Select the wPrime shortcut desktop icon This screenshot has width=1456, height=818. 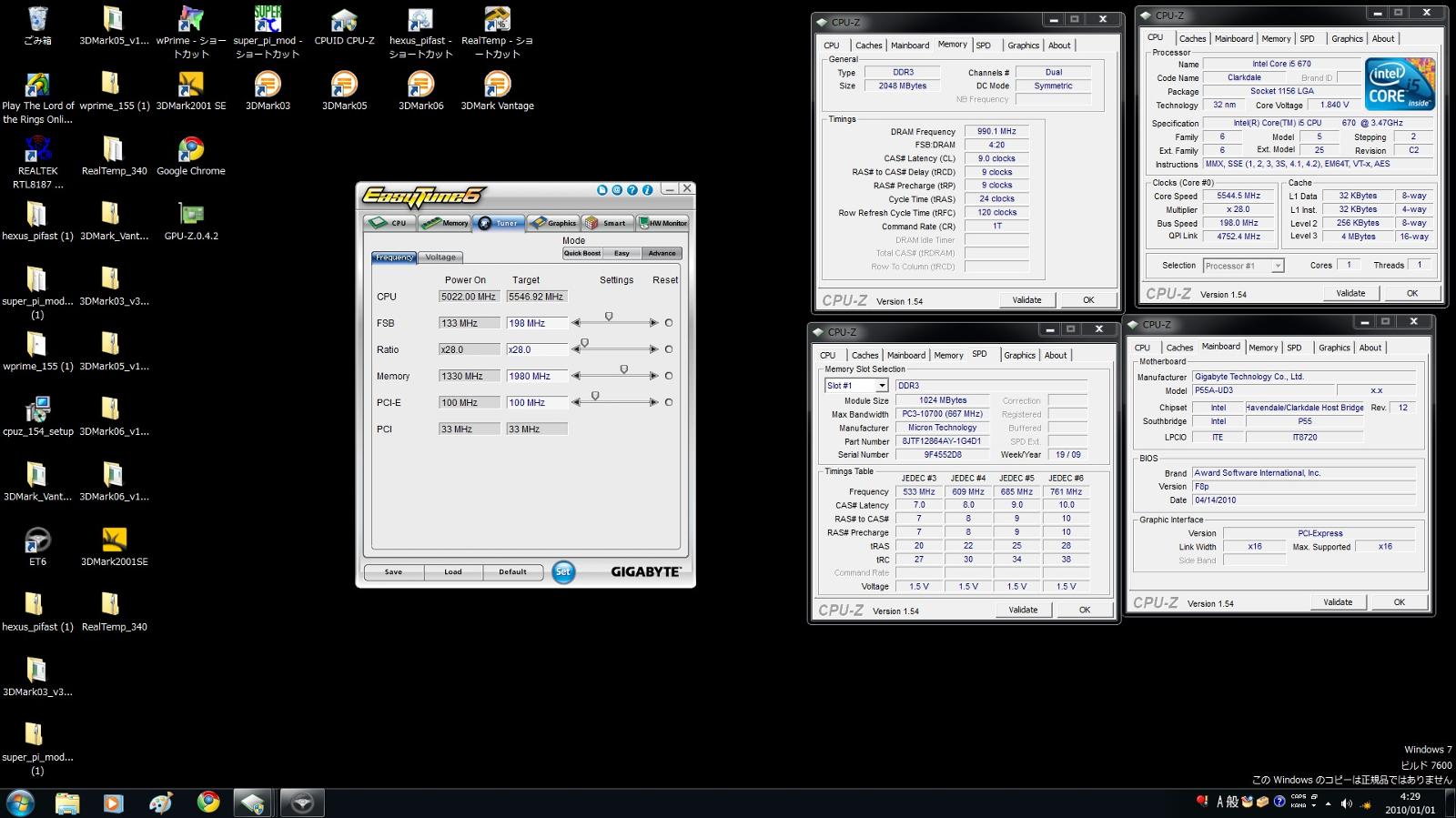pyautogui.click(x=191, y=32)
